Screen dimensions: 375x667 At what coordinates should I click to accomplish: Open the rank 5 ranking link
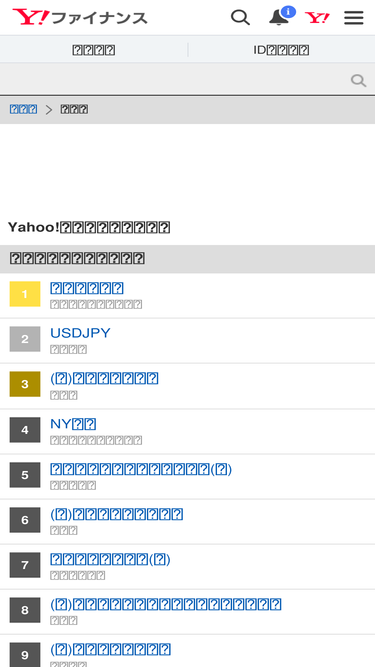tap(141, 469)
